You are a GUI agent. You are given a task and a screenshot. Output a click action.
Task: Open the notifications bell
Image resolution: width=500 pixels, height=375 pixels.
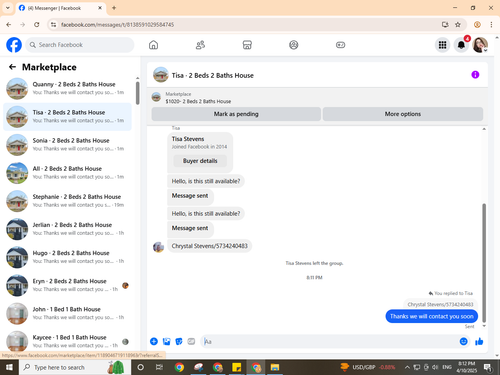tap(461, 45)
